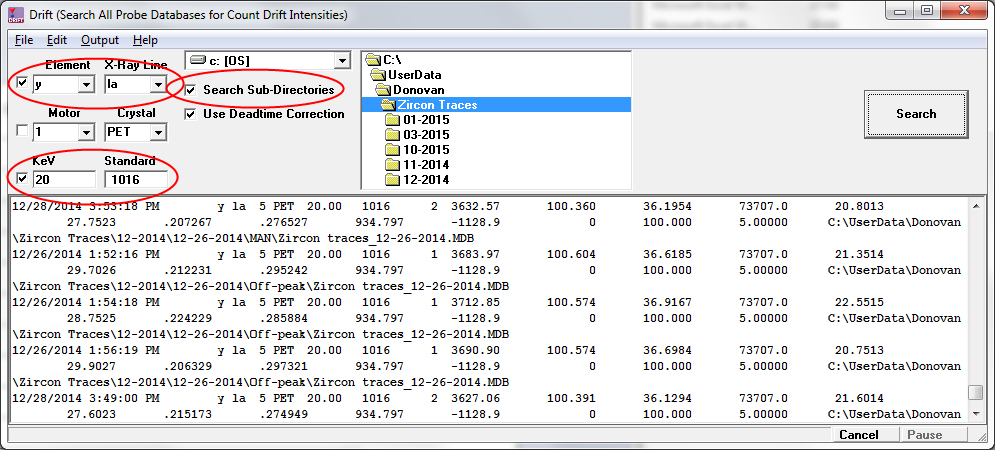Enable the Motor checkbox
995x450 pixels.
coord(23,132)
